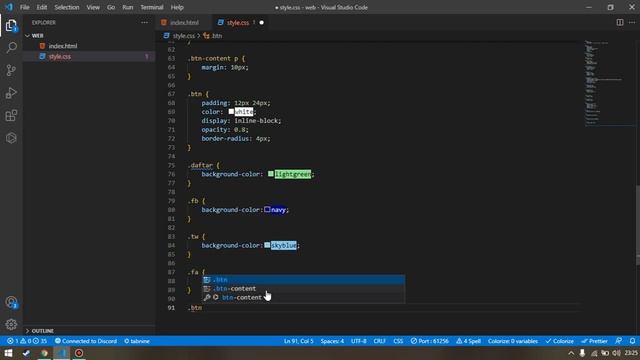This screenshot has width=640, height=360.
Task: Click the errors and warnings status indicator
Action: [27, 341]
